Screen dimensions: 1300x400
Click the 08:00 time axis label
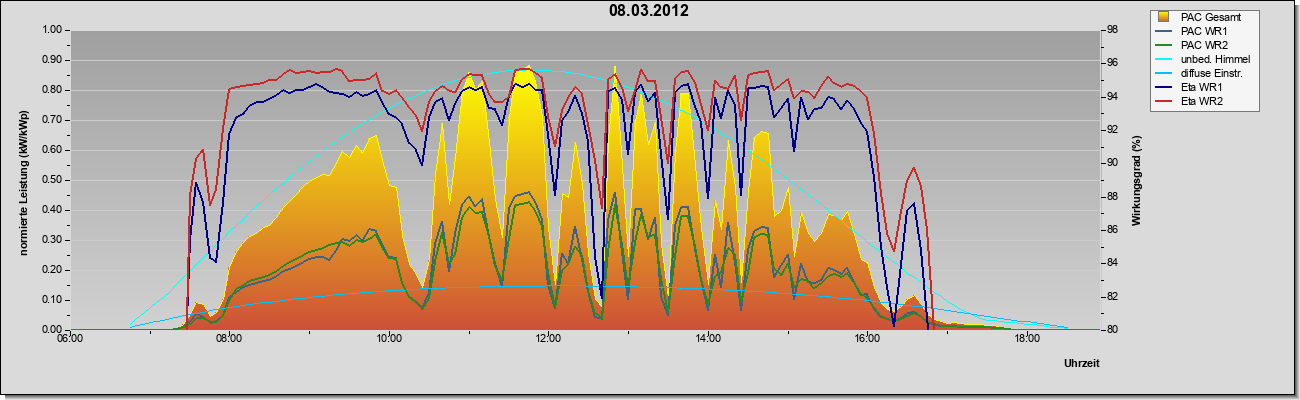tap(229, 340)
